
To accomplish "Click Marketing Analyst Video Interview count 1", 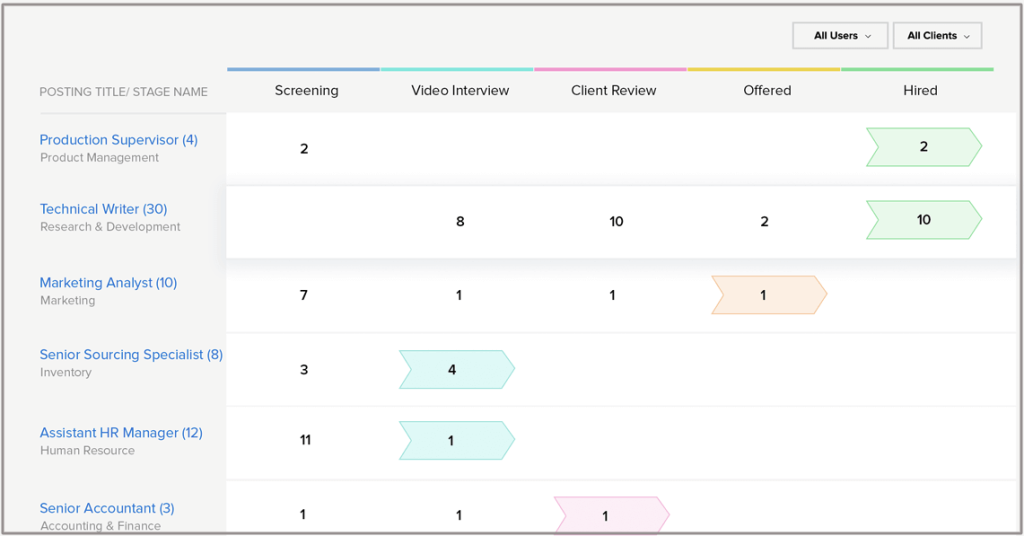I will pyautogui.click(x=459, y=295).
